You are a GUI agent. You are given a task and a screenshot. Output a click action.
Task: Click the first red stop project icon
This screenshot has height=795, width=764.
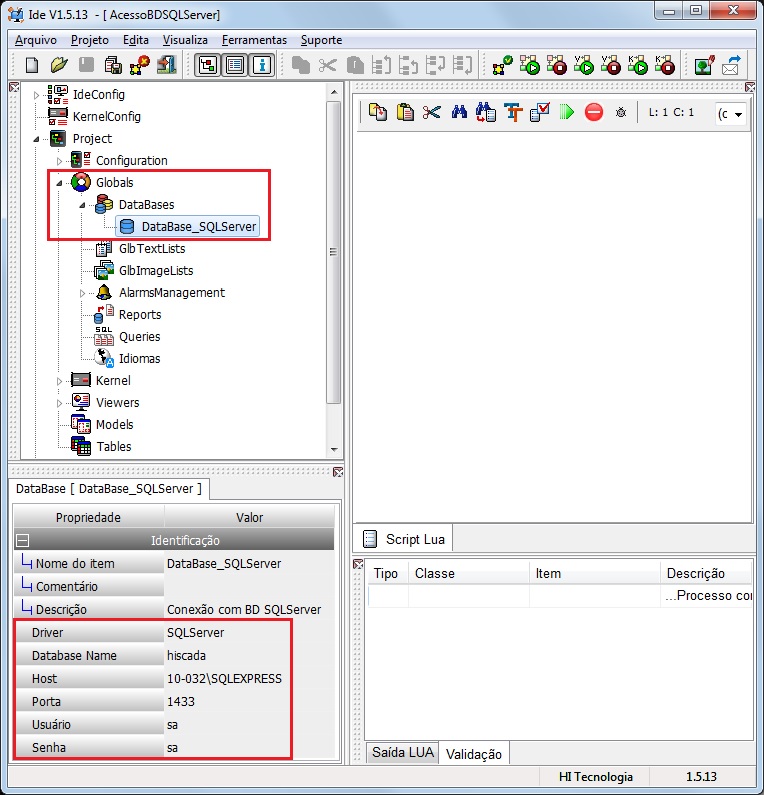click(557, 65)
